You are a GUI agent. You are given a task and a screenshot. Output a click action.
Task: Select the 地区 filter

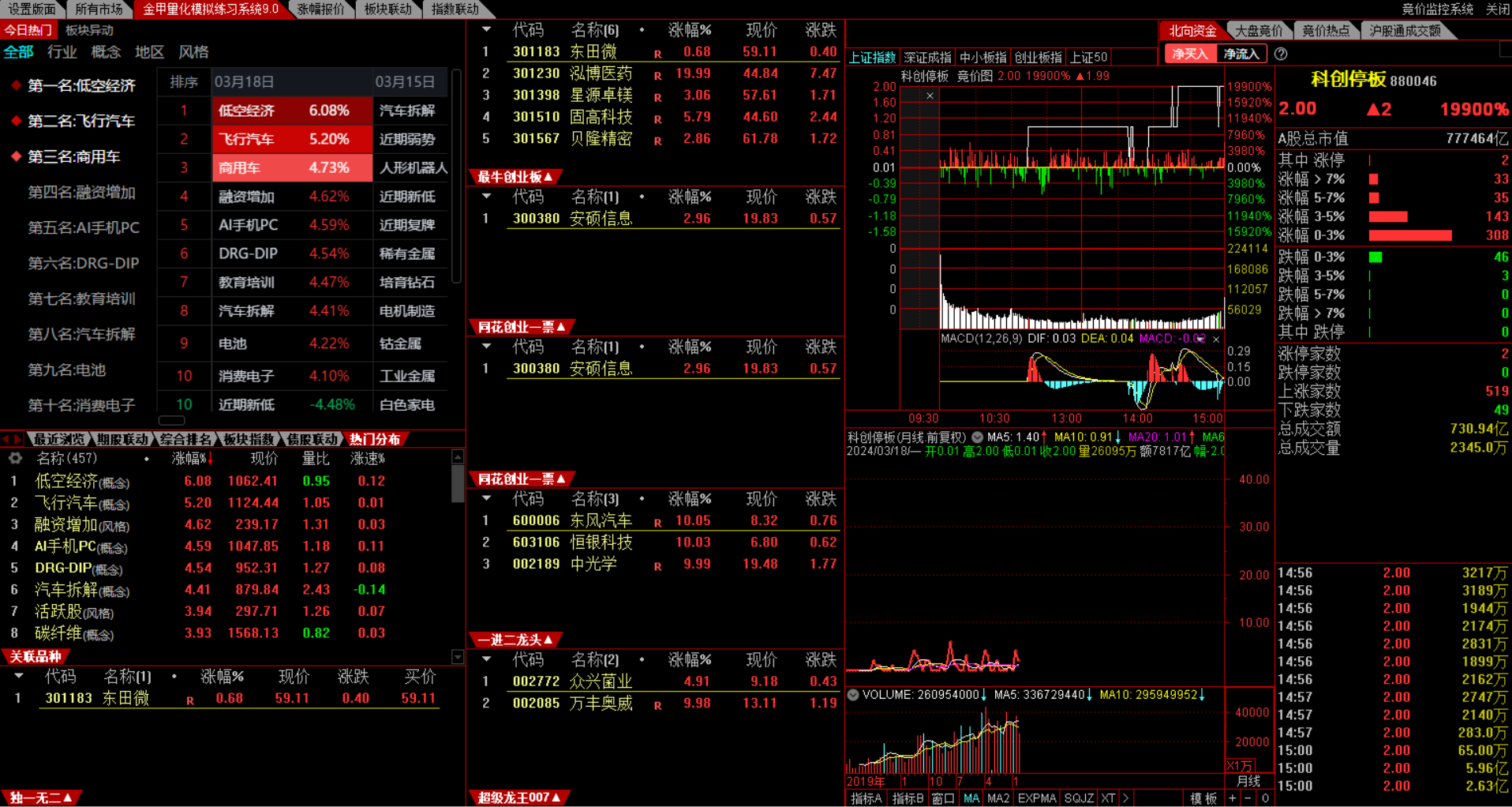149,52
